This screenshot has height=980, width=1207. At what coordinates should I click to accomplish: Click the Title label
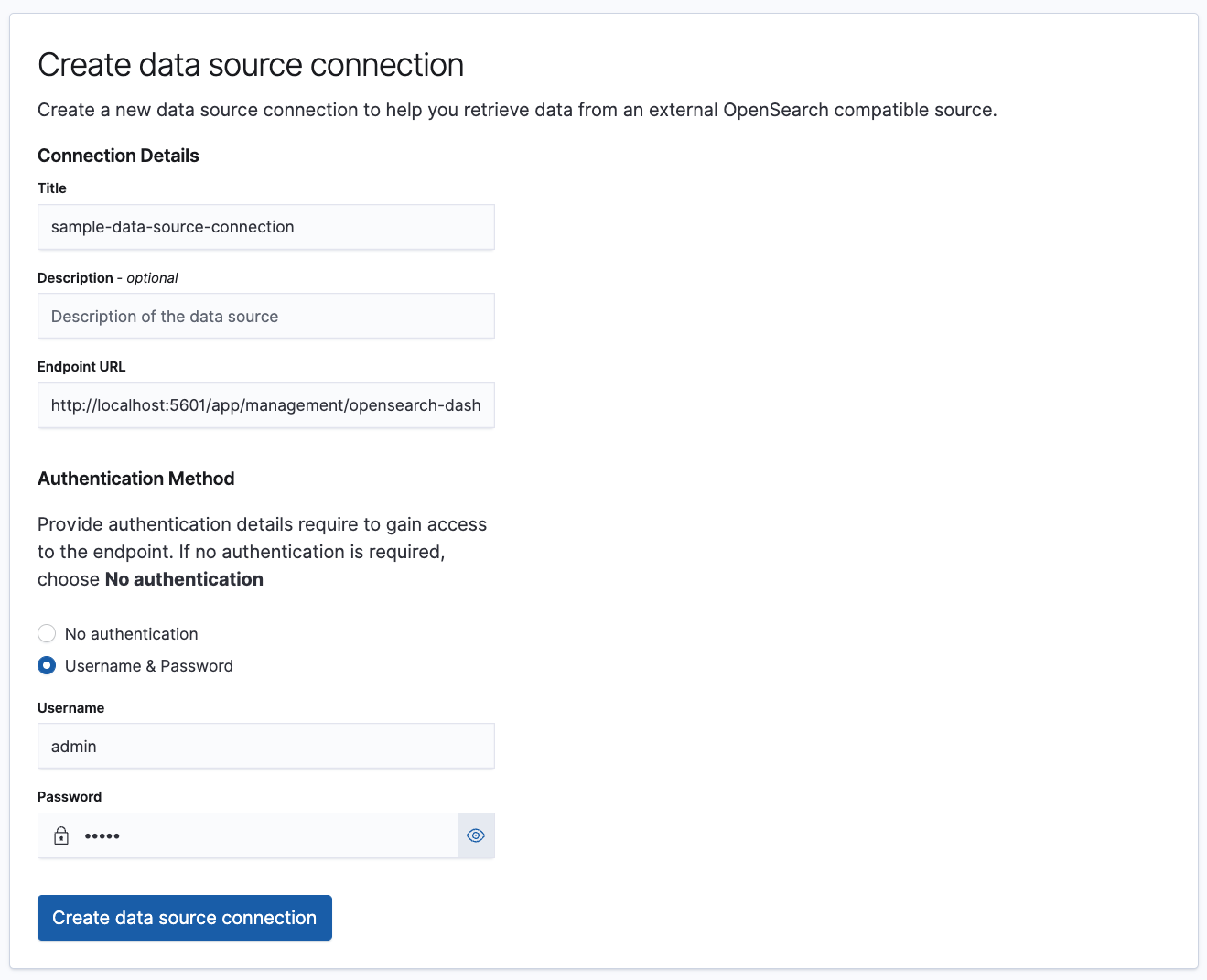coord(52,188)
